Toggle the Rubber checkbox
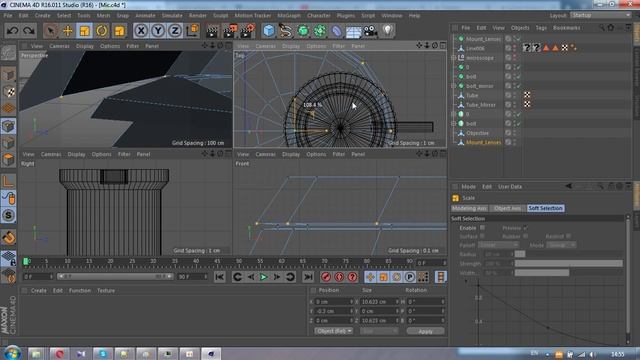Viewport: 640px width, 360px height. tap(525, 236)
